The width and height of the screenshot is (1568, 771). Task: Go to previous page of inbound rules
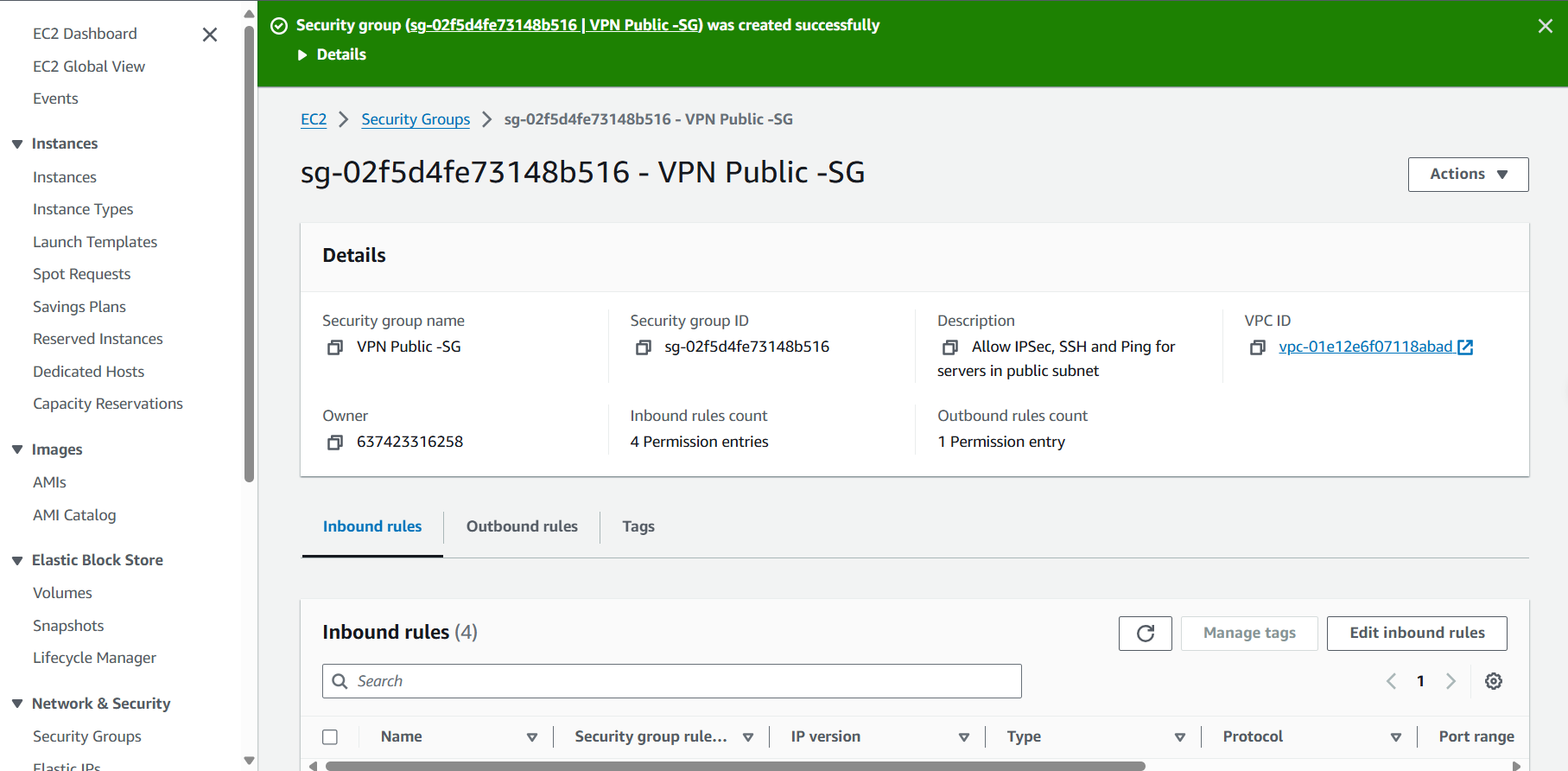(1391, 681)
